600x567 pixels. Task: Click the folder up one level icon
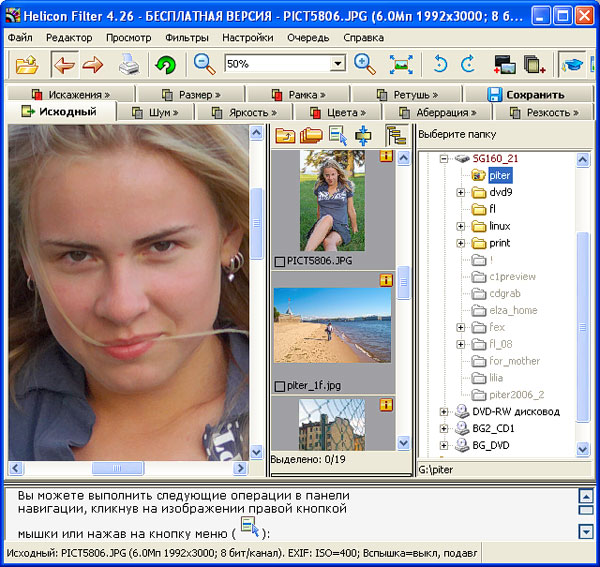coord(285,135)
